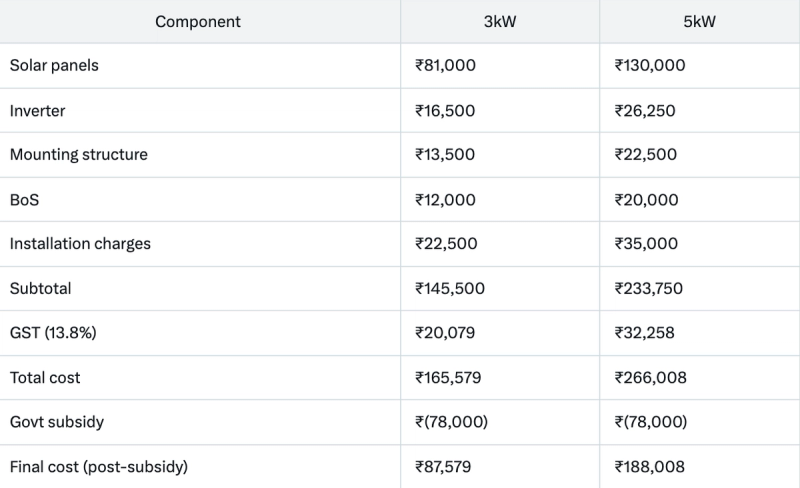Select the Inverter row label
800x488 pixels.
(x=37, y=111)
